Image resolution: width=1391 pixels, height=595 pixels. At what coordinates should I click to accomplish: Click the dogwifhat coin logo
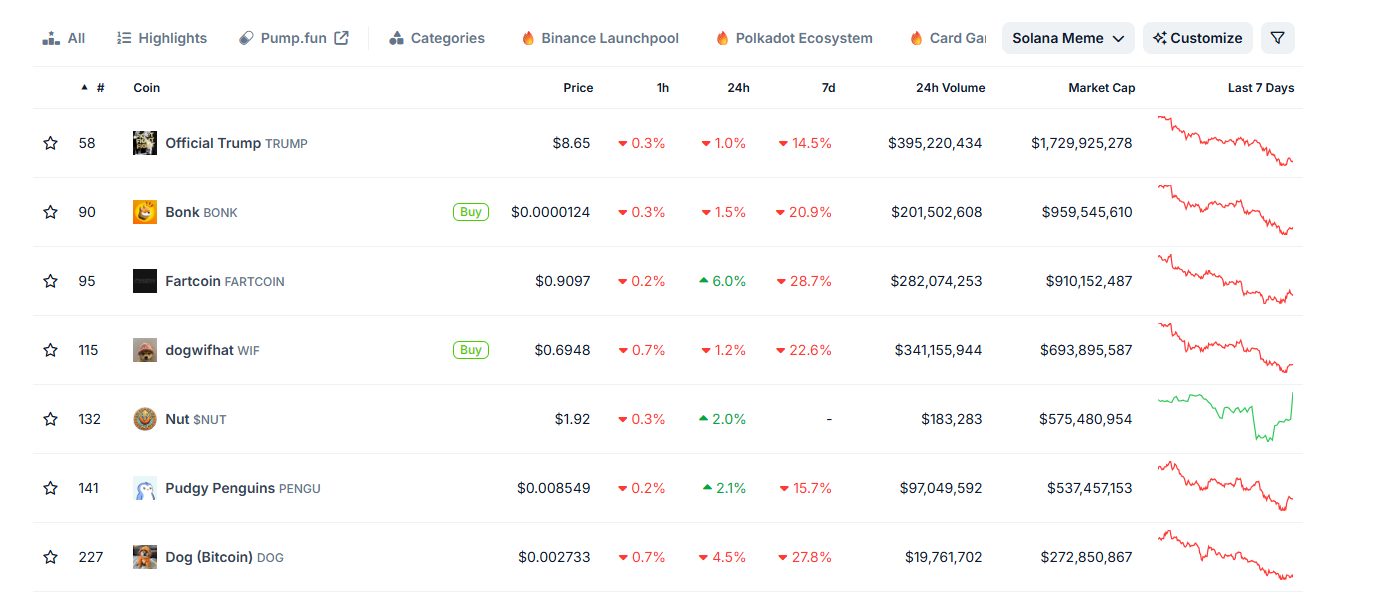pos(145,350)
